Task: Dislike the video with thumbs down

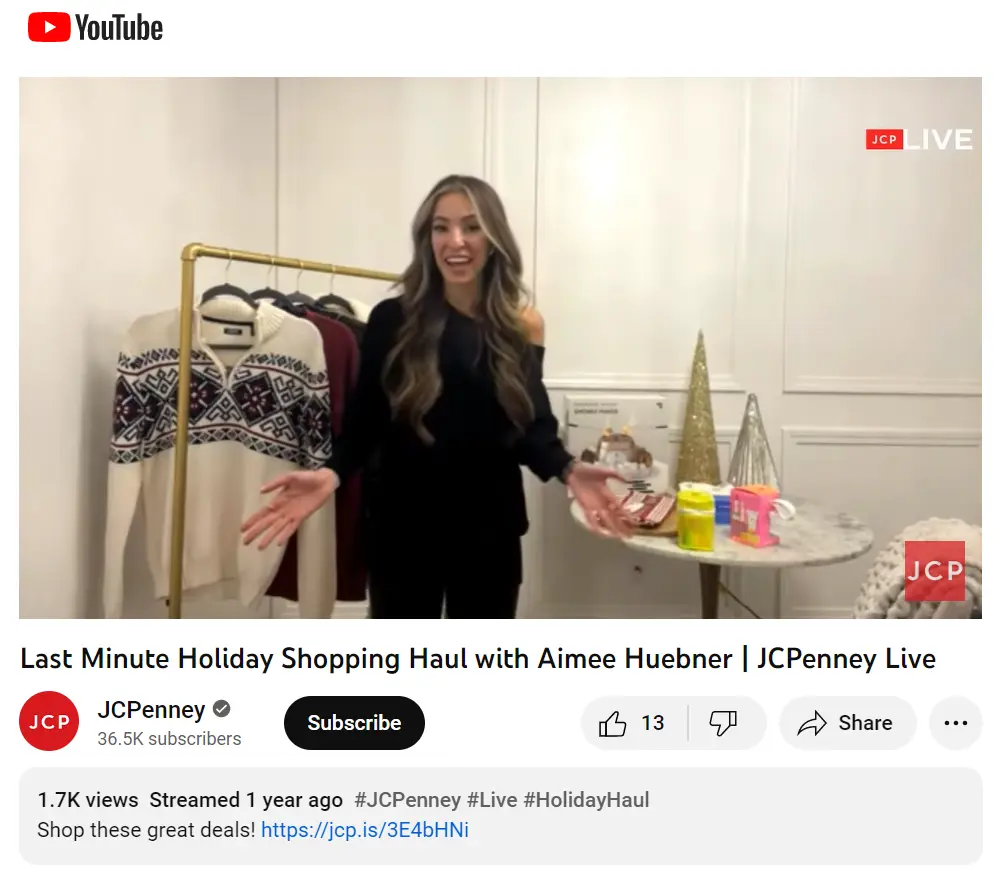Action: 723,723
